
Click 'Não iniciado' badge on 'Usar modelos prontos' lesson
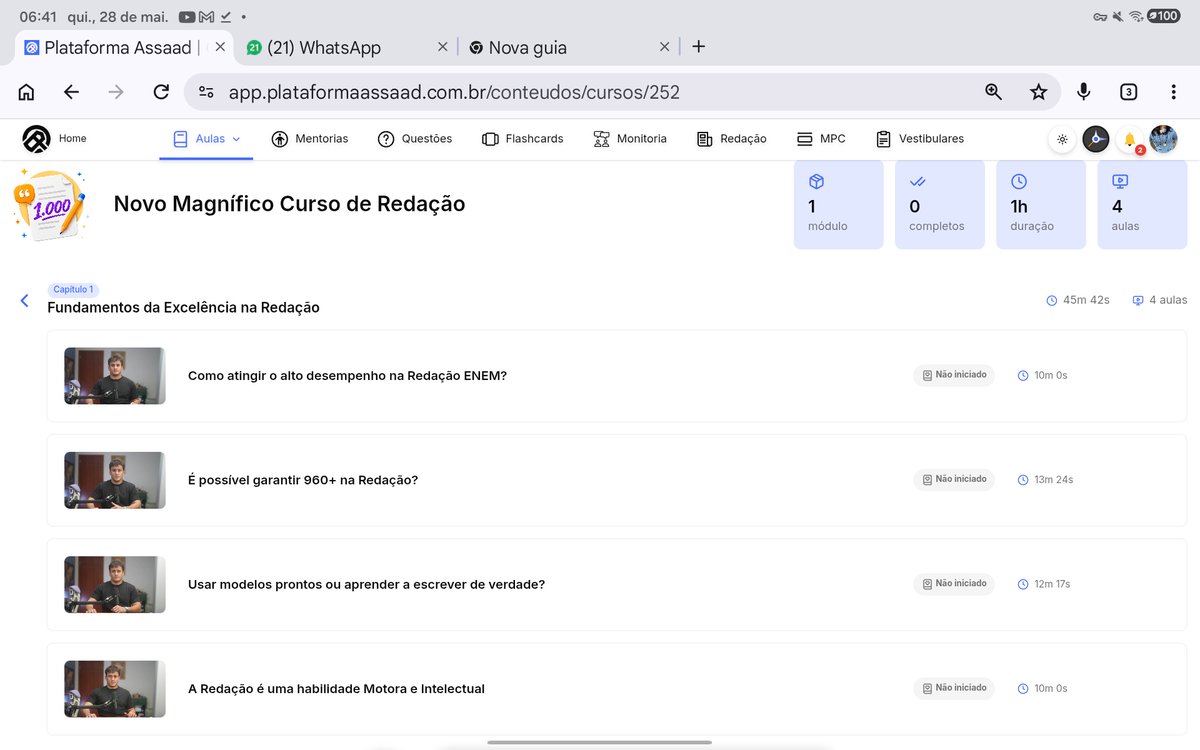954,583
